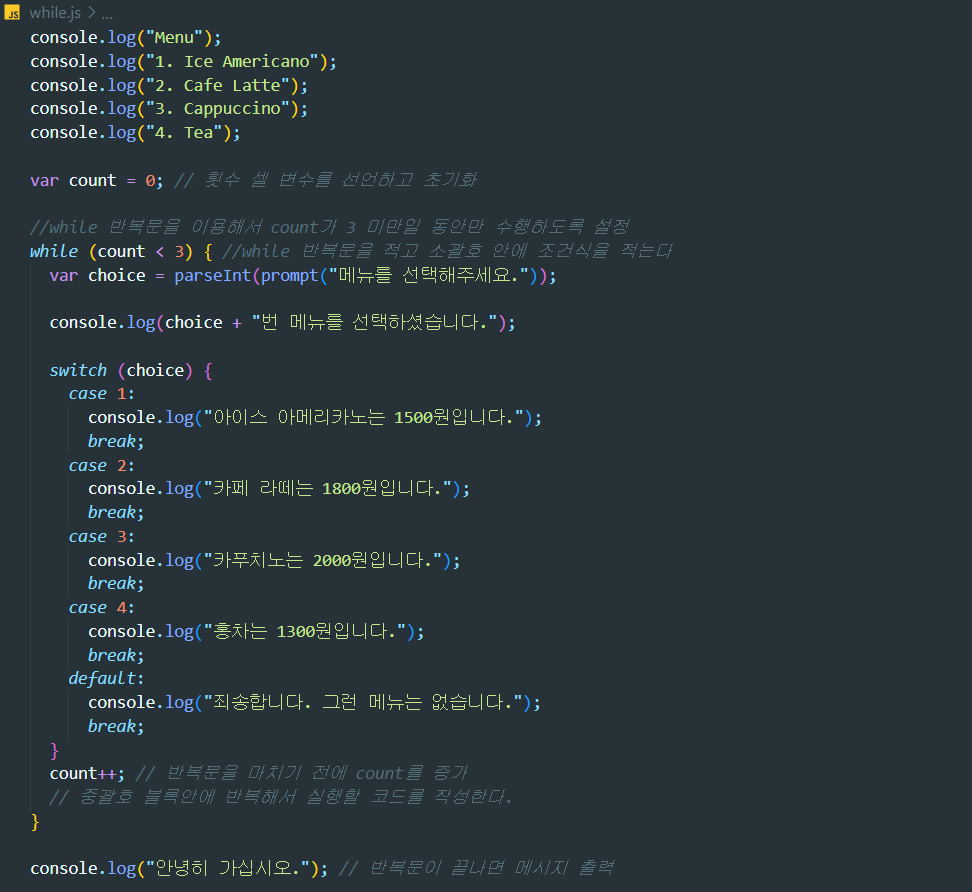Click the closing brace of the while loop
This screenshot has height=892, width=972.
click(x=35, y=822)
